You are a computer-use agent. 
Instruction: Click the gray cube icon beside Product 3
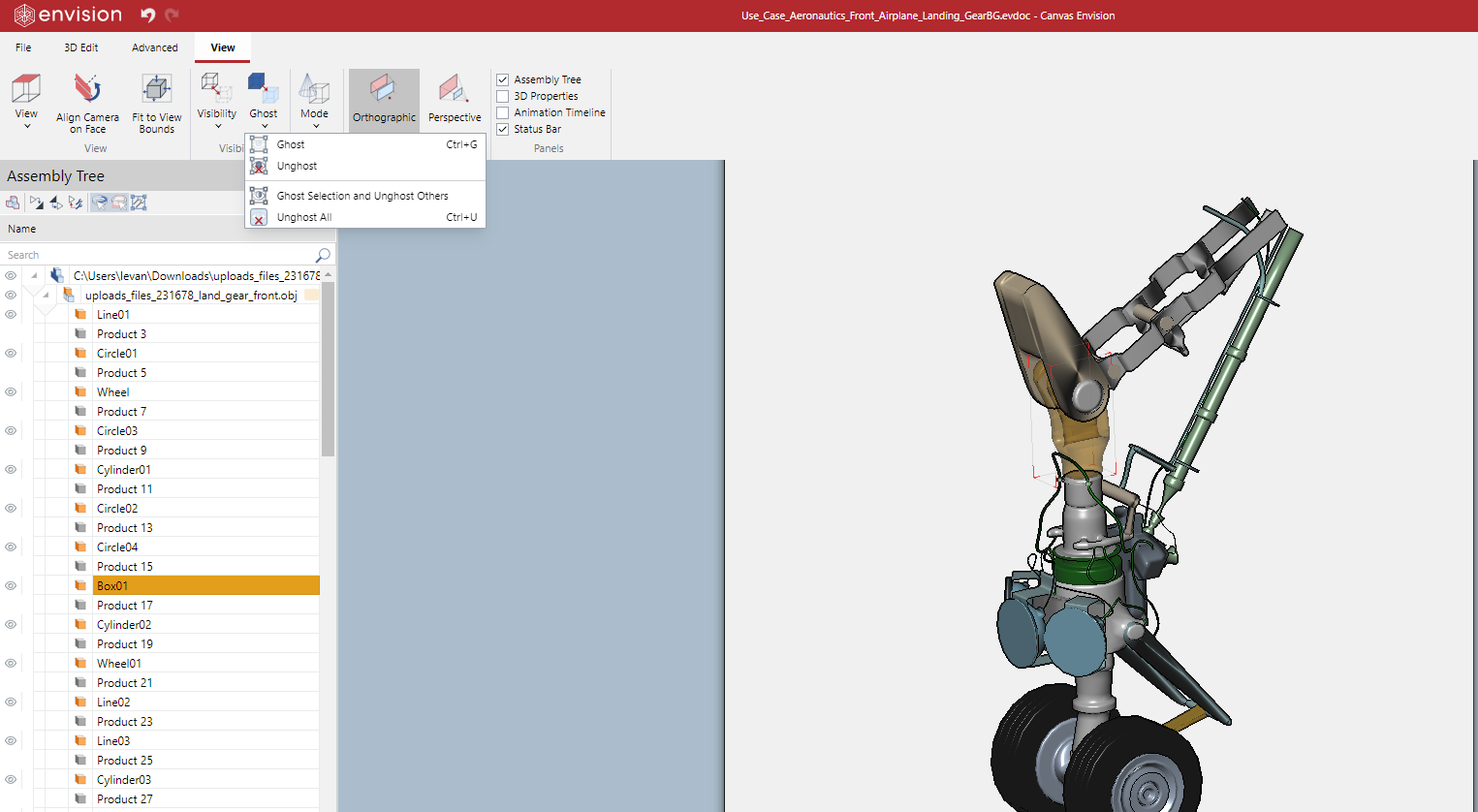pyautogui.click(x=80, y=333)
